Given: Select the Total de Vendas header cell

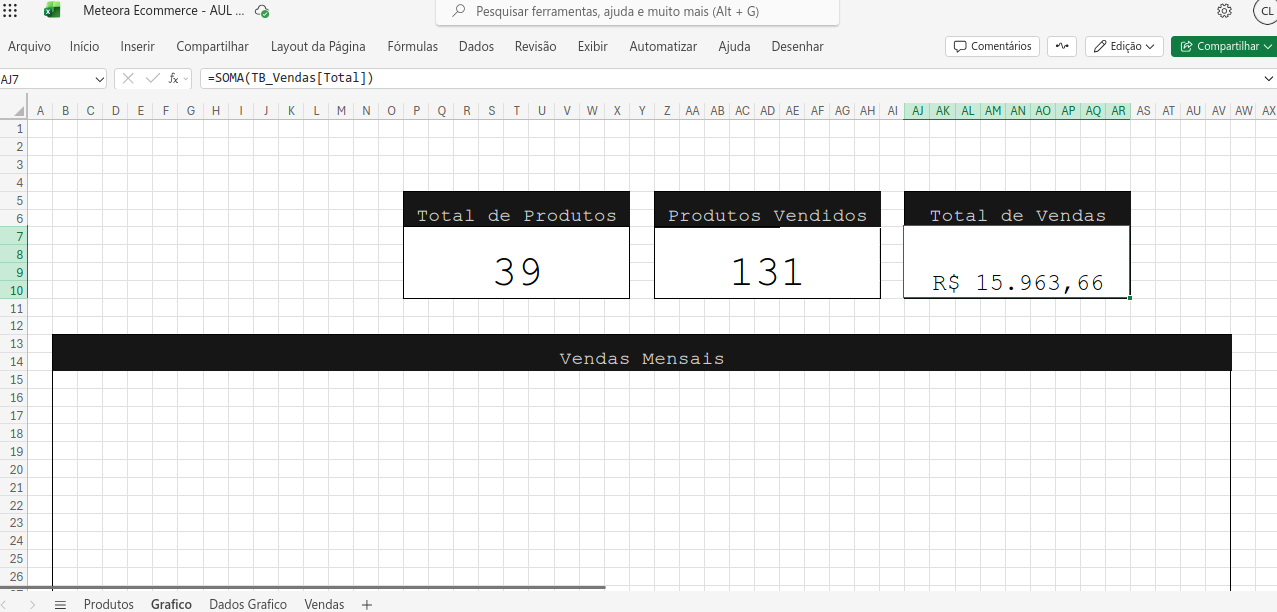Looking at the screenshot, I should (1017, 209).
